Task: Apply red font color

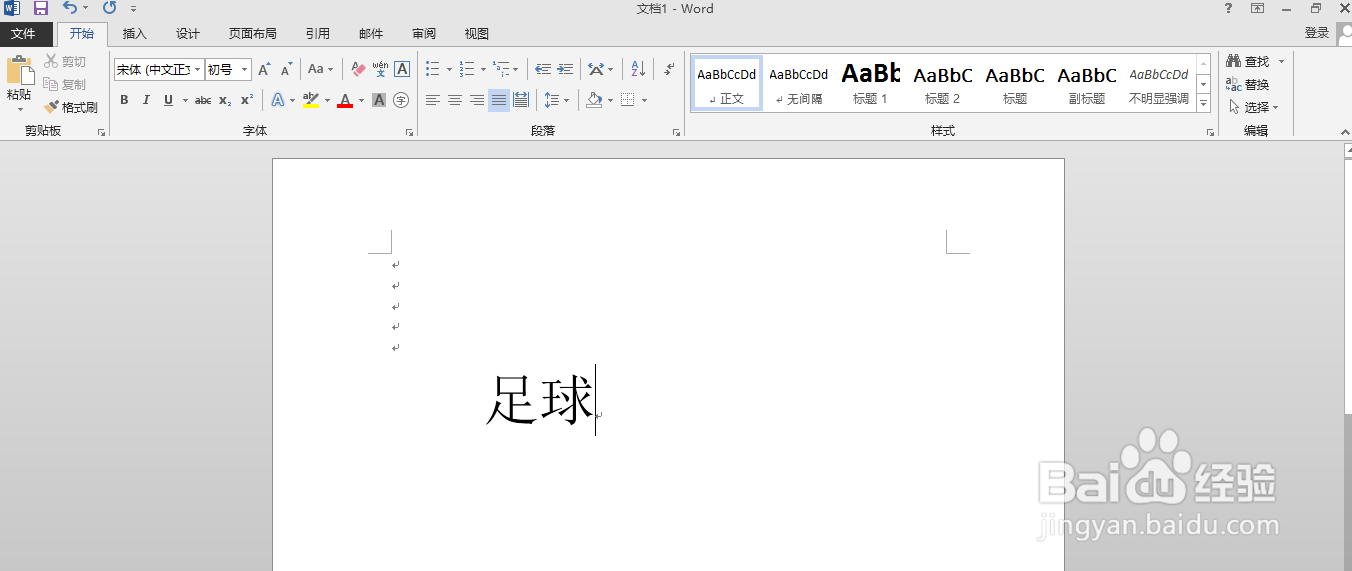Action: 345,100
